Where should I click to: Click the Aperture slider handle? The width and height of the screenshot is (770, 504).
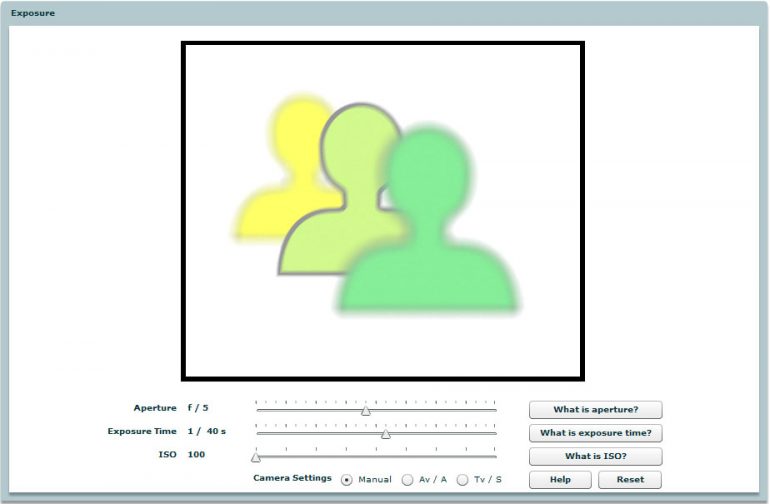pos(365,410)
